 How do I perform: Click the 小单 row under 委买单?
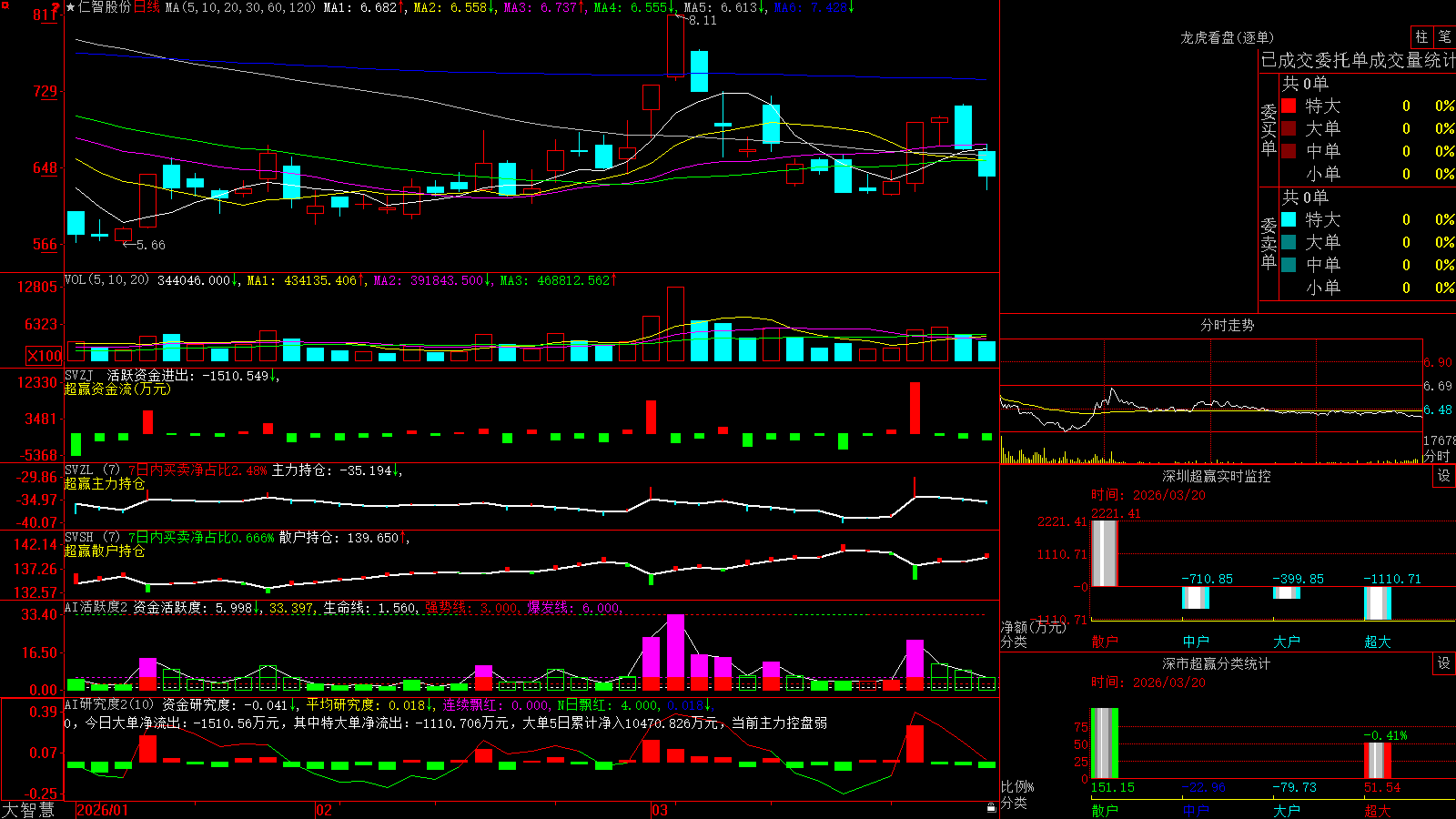pyautogui.click(x=1368, y=174)
